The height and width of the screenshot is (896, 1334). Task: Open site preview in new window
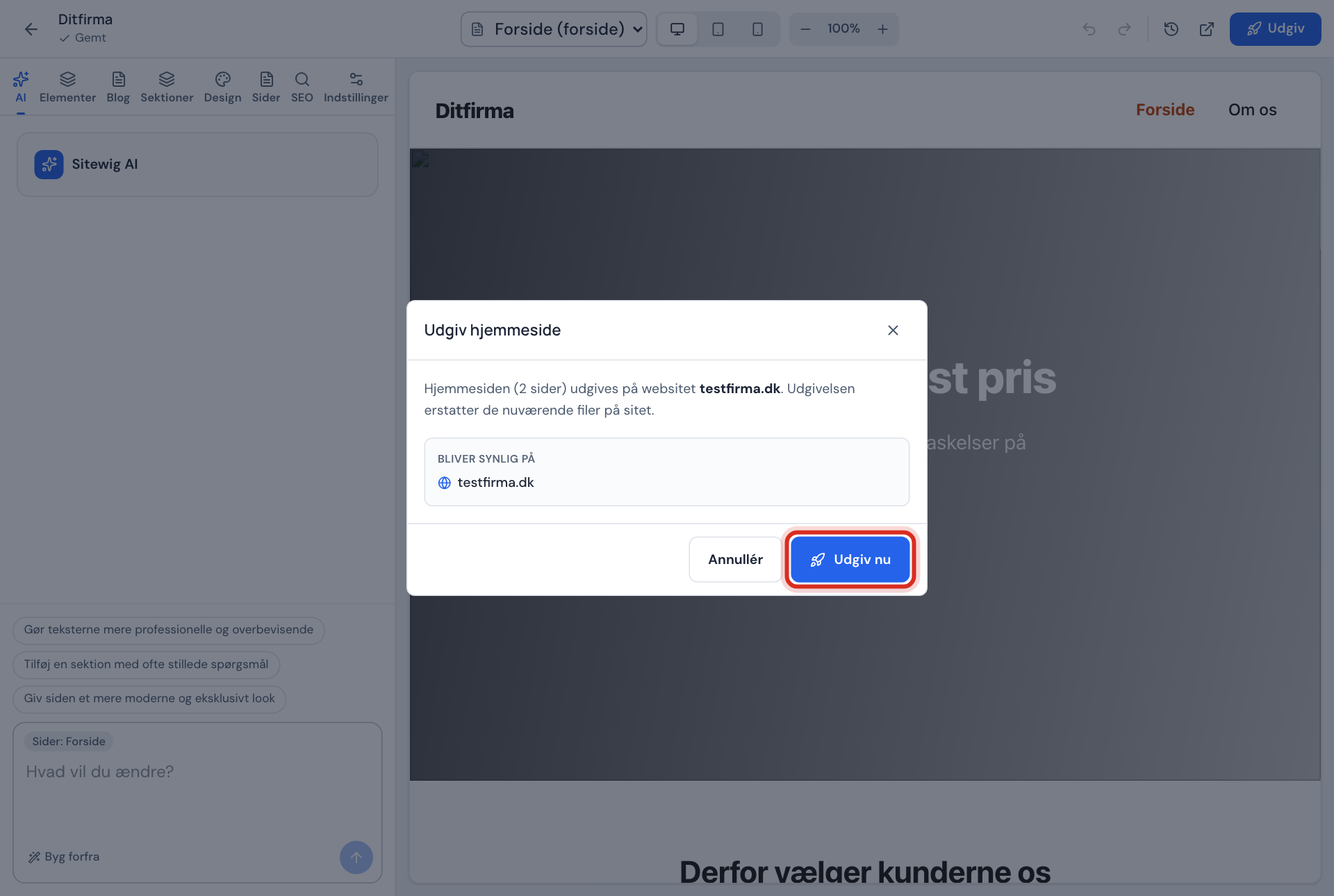pyautogui.click(x=1207, y=29)
